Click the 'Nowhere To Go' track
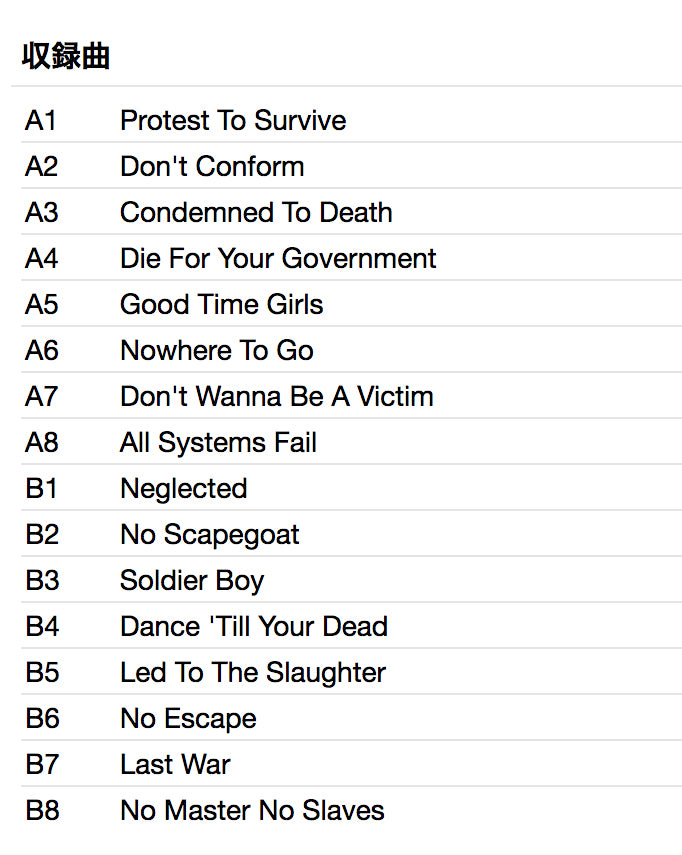 217,351
